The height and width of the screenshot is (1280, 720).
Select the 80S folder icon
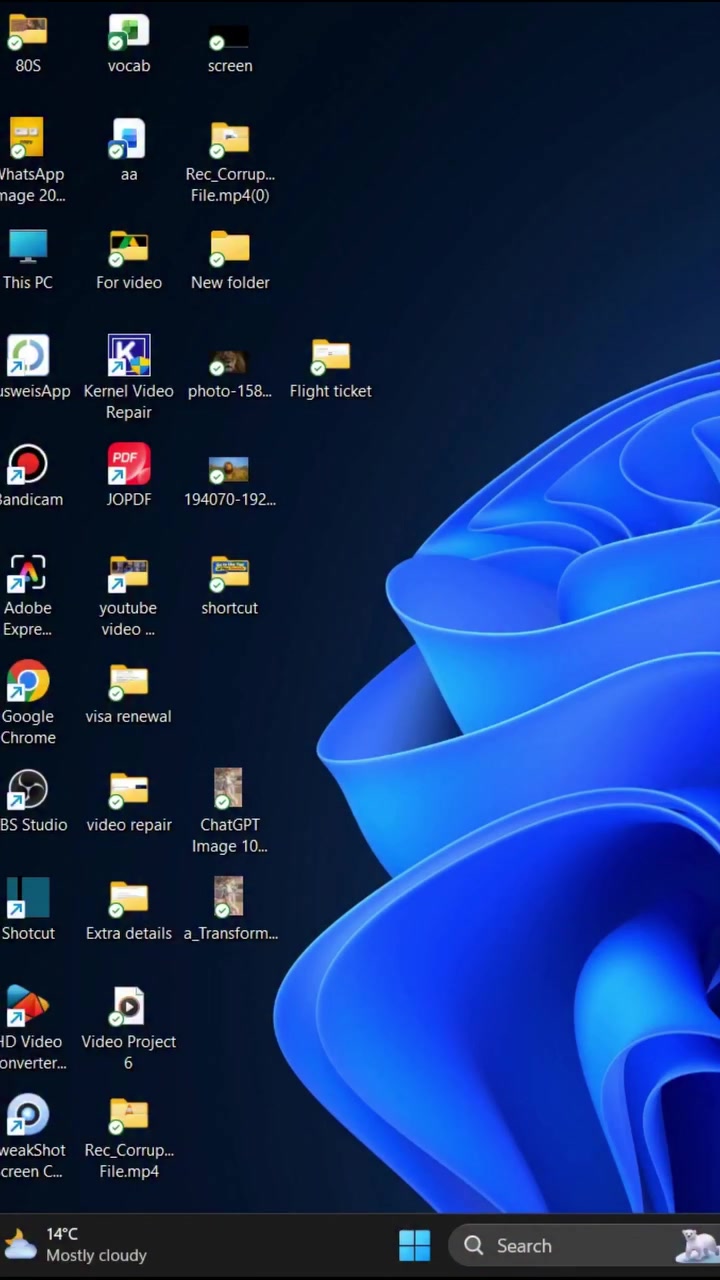coord(27,32)
